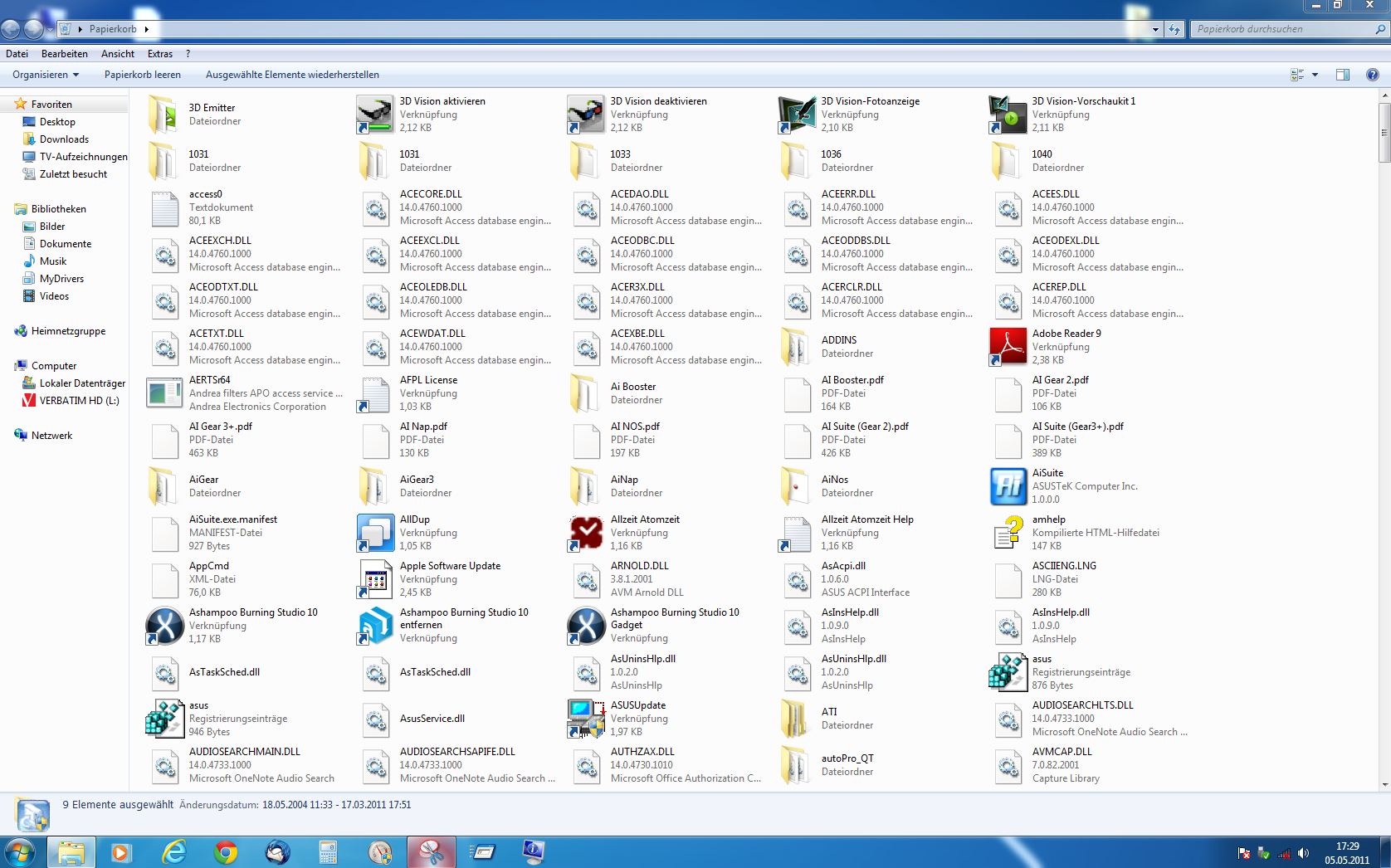Image resolution: width=1391 pixels, height=868 pixels.
Task: Go back with the navigation arrow
Action: coord(11,29)
